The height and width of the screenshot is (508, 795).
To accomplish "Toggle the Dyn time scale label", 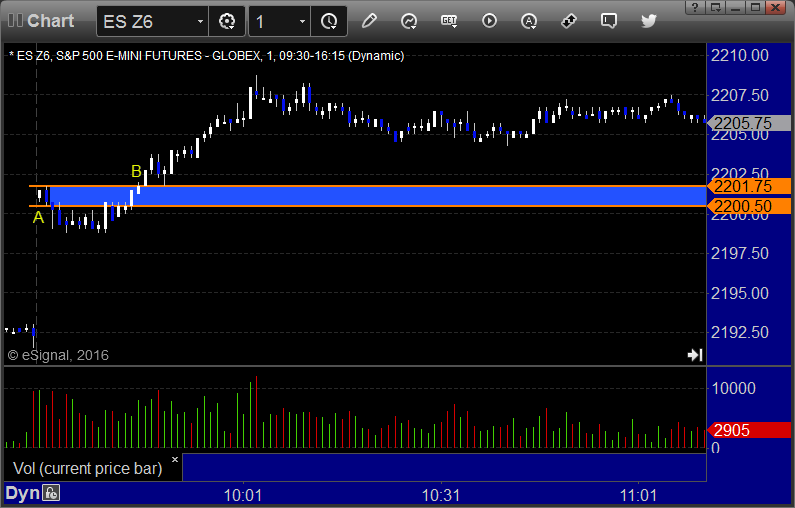I will (22, 493).
